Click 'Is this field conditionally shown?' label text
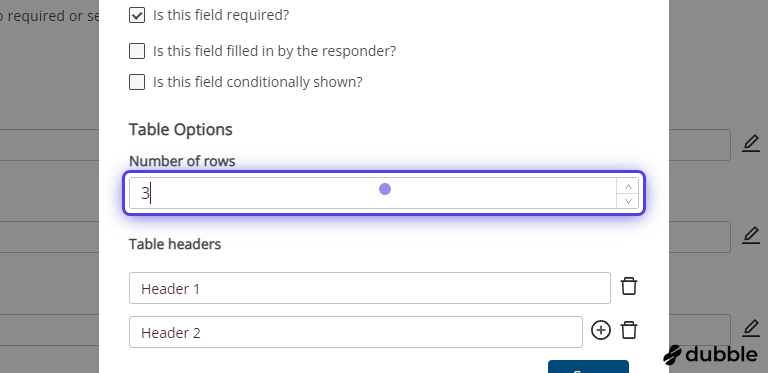The height and width of the screenshot is (373, 768). tap(258, 82)
